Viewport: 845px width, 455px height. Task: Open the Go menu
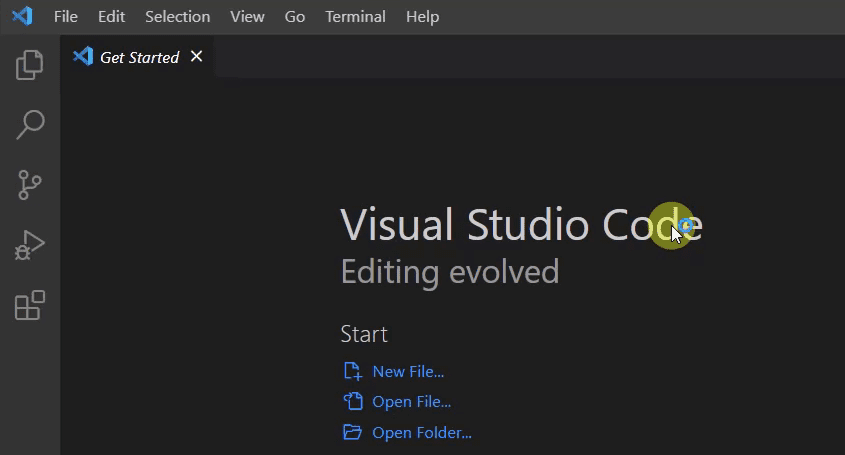tap(294, 17)
